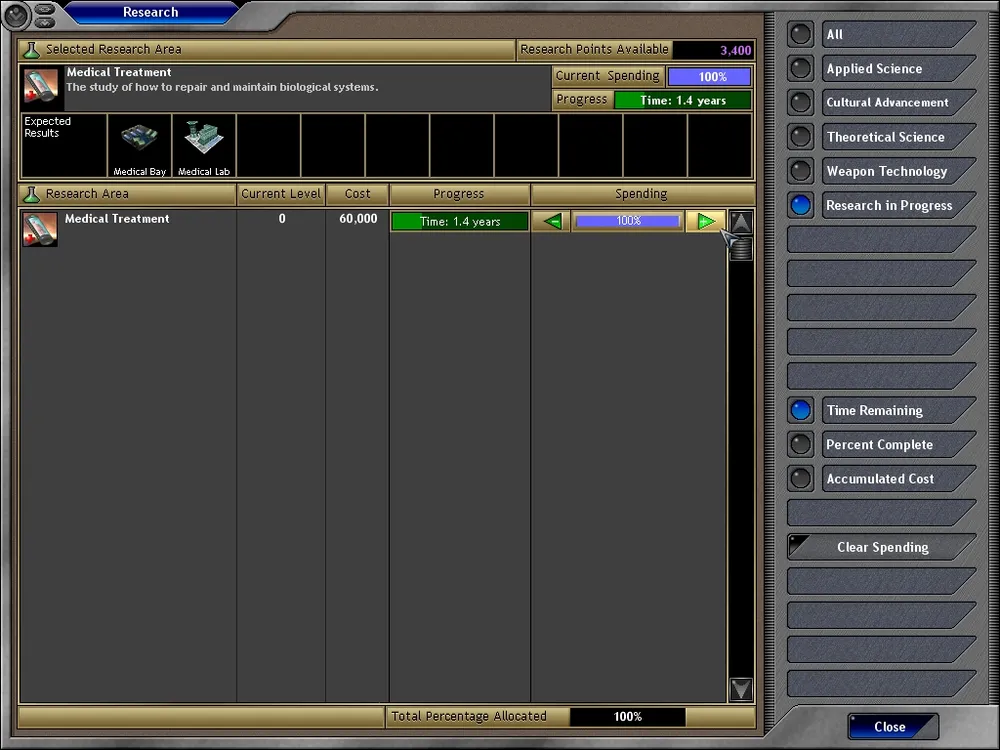
Task: Click the Research Points Available label
Action: coord(594,50)
